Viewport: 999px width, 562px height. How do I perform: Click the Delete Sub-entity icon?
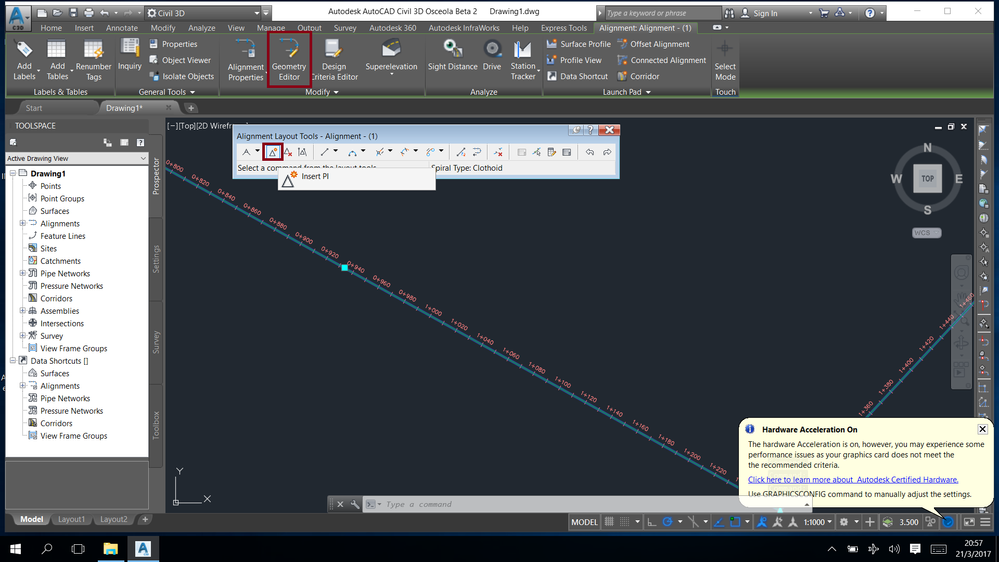pos(498,152)
